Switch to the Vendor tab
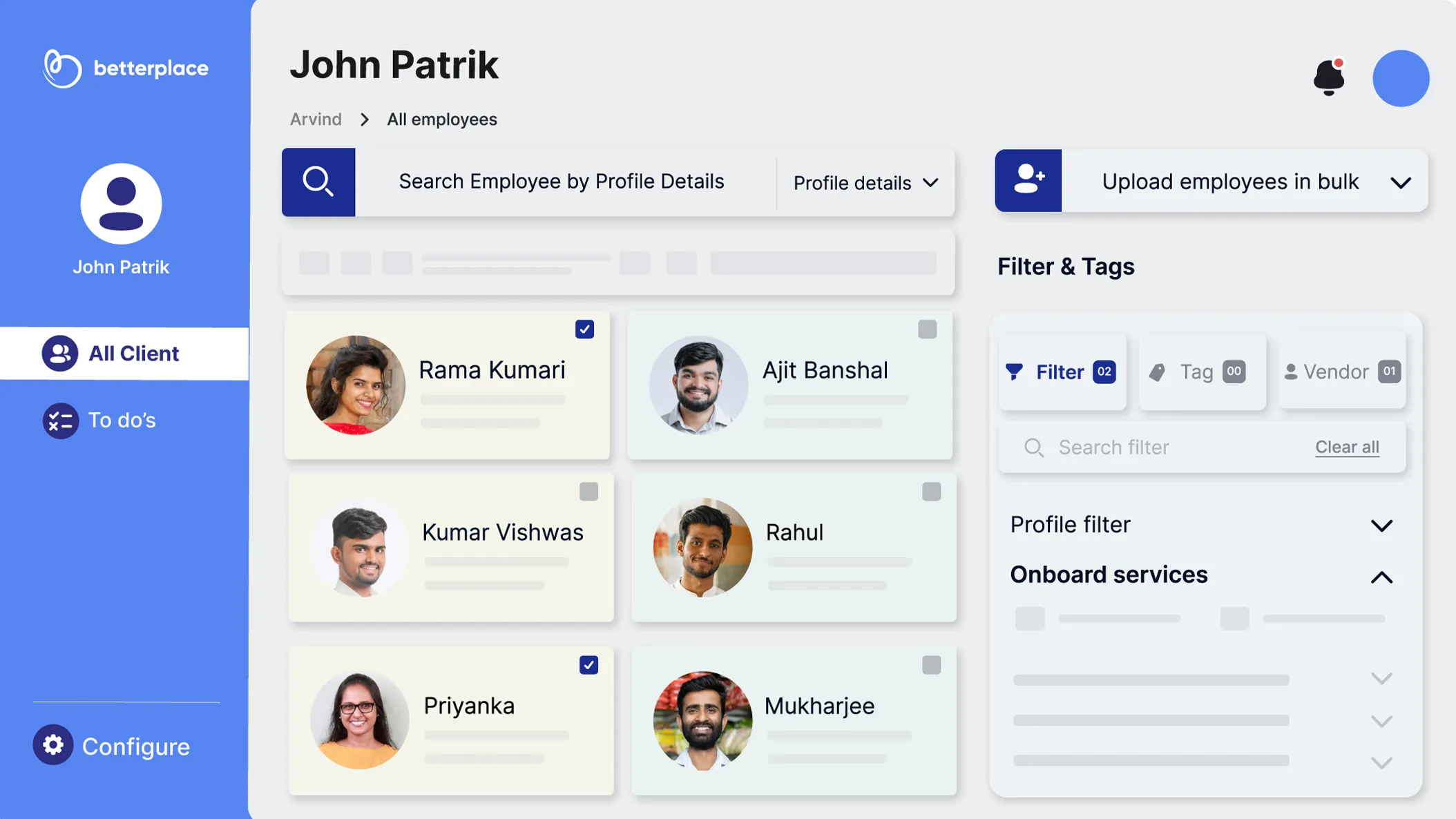The width and height of the screenshot is (1456, 819). (1341, 372)
